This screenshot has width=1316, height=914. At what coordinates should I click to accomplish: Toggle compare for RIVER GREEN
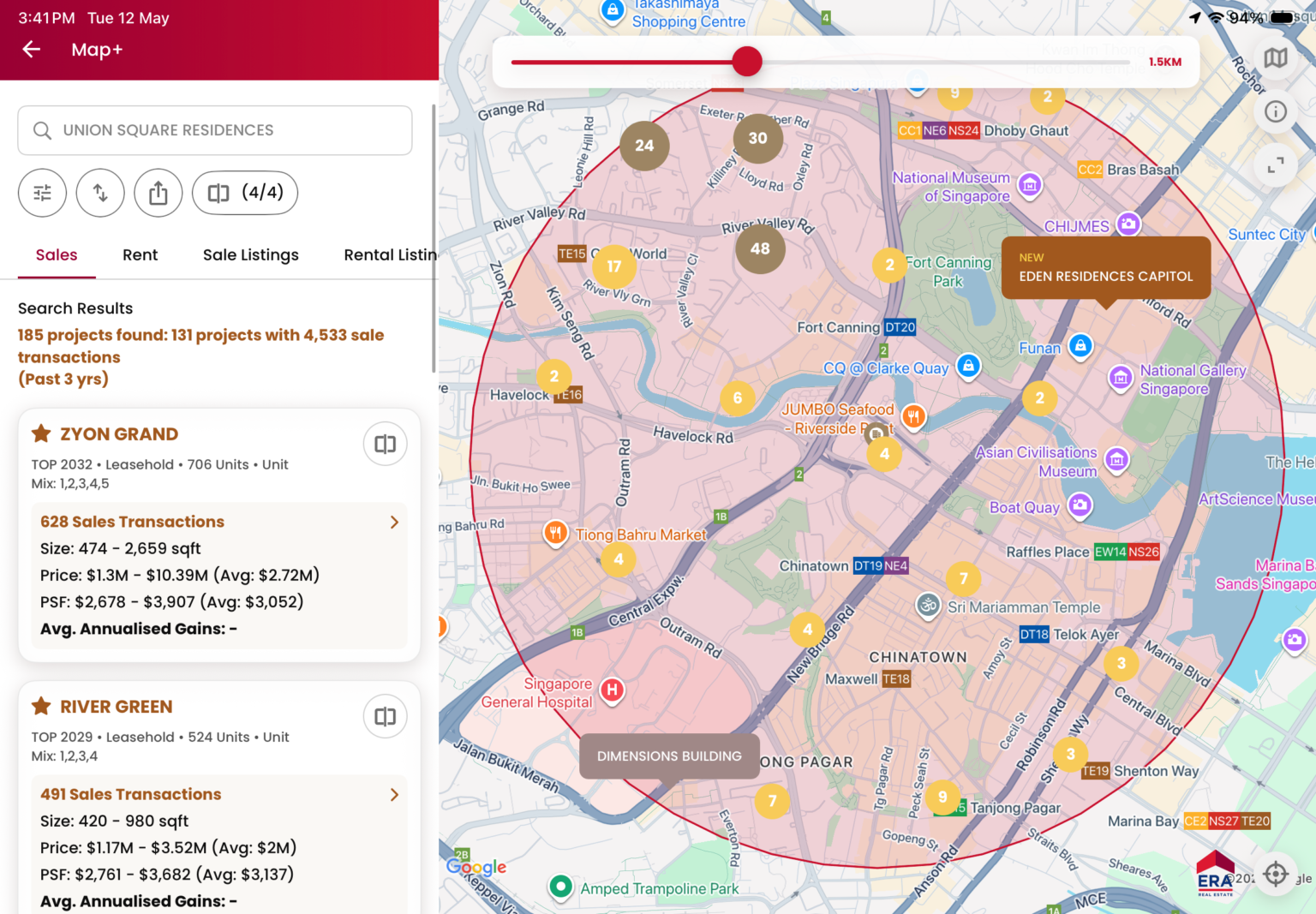[x=386, y=716]
